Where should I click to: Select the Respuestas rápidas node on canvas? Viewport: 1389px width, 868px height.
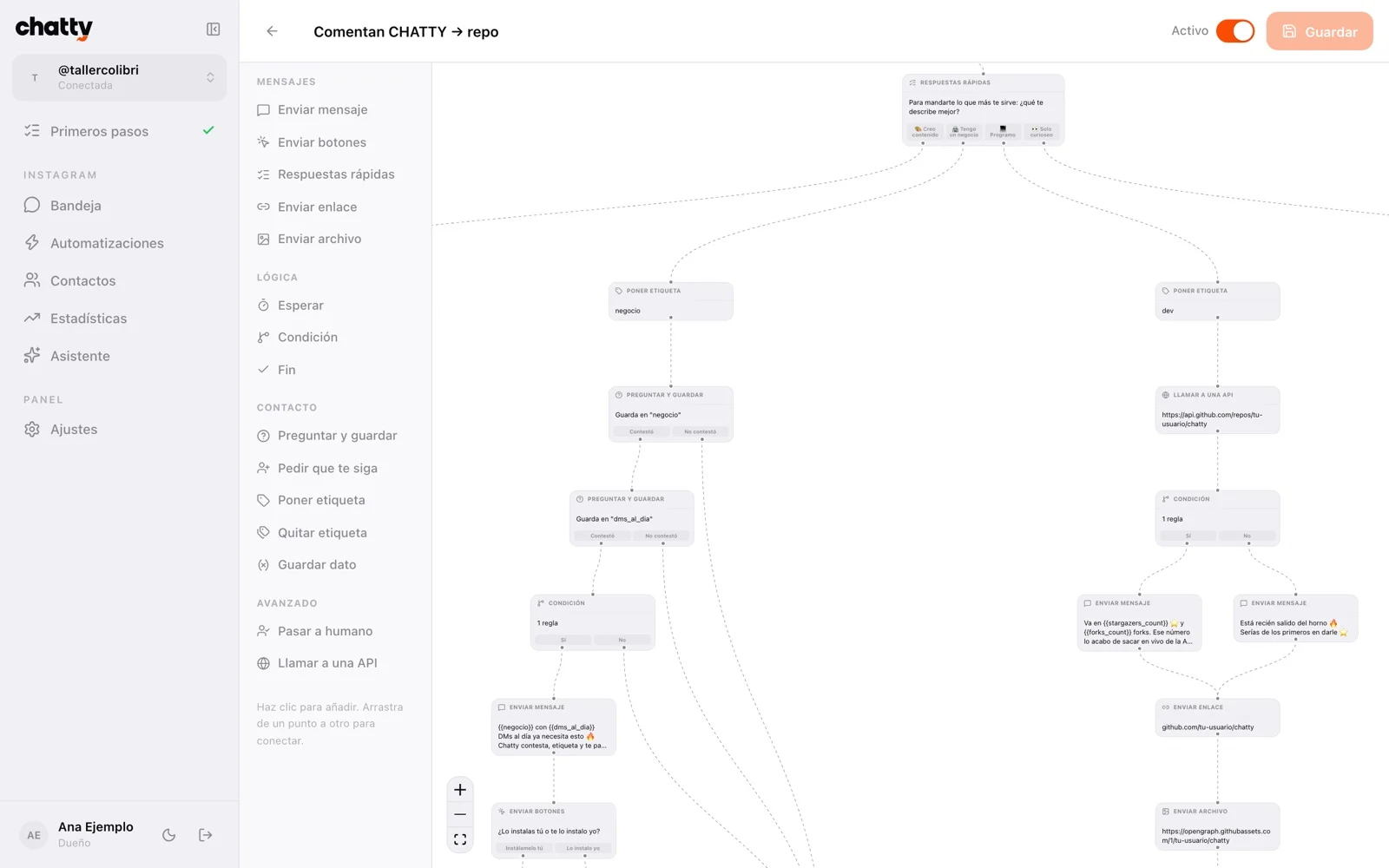[983, 109]
